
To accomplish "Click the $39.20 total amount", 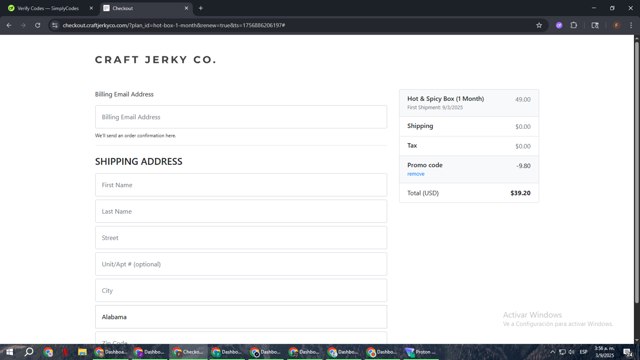I will pos(520,193).
